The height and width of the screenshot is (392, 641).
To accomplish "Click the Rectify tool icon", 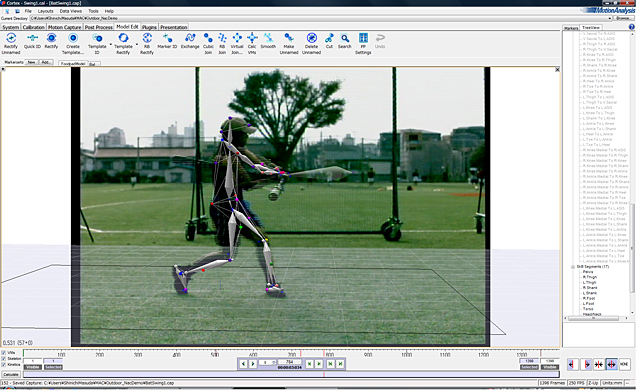I will (x=51, y=38).
